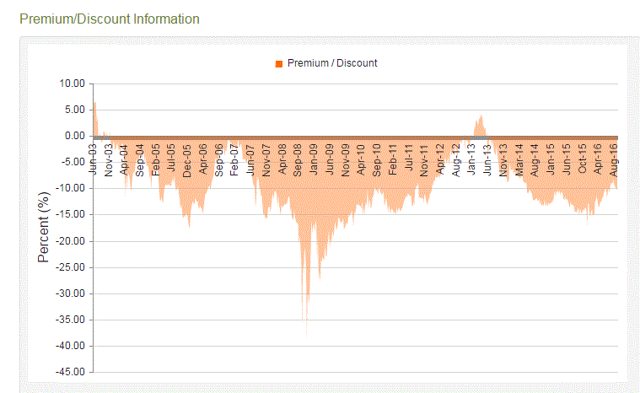640x393 pixels.
Task: Click the premium peak above Jan-13
Action: 482,118
